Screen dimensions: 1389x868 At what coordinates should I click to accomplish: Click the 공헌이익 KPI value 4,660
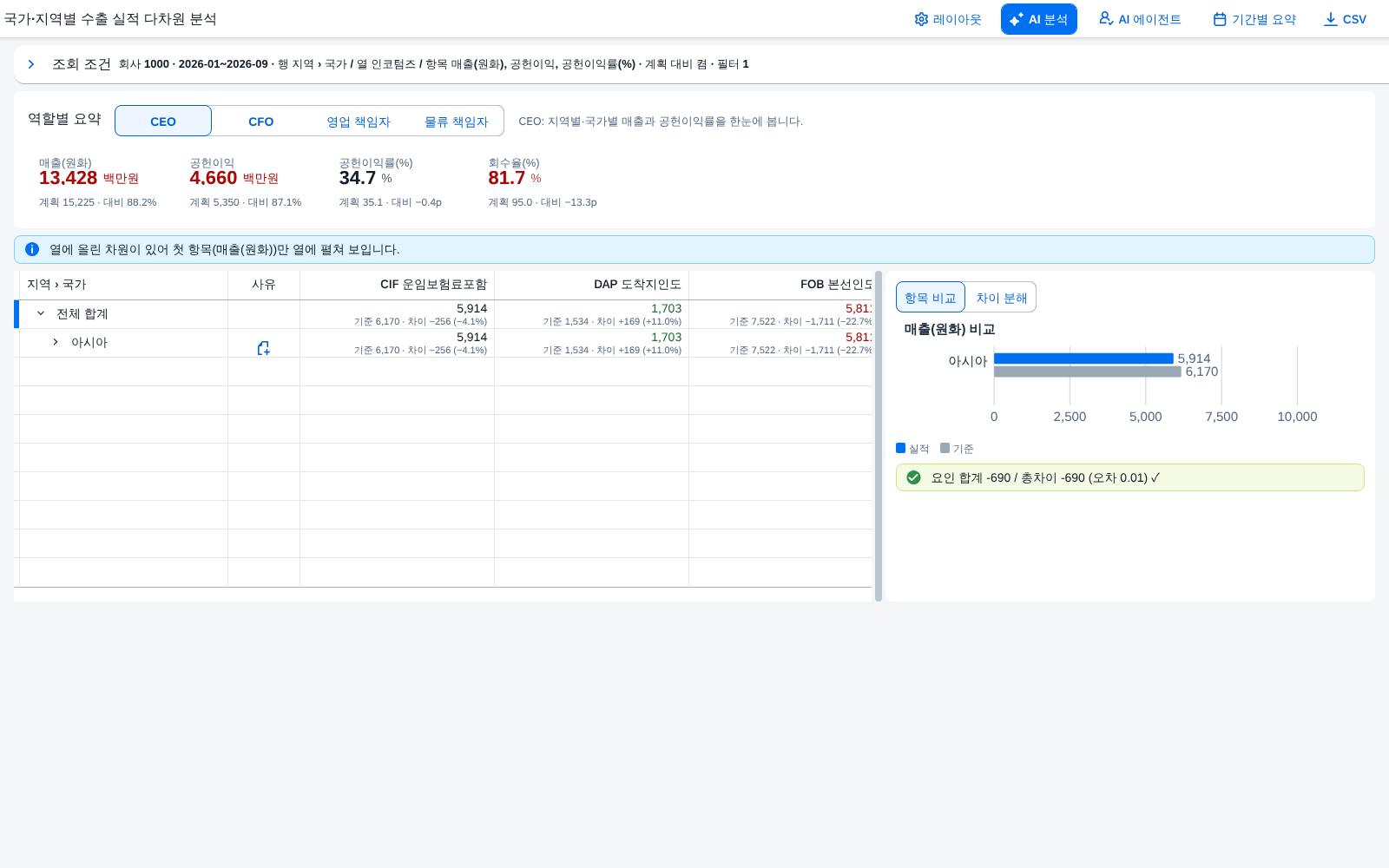(x=213, y=178)
